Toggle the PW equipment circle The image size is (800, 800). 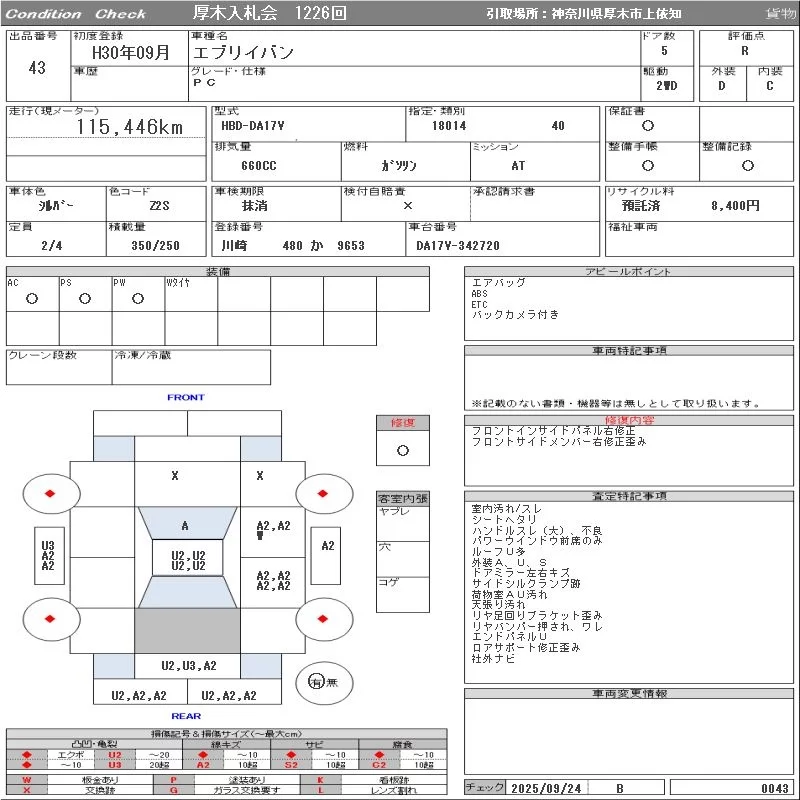[138, 298]
